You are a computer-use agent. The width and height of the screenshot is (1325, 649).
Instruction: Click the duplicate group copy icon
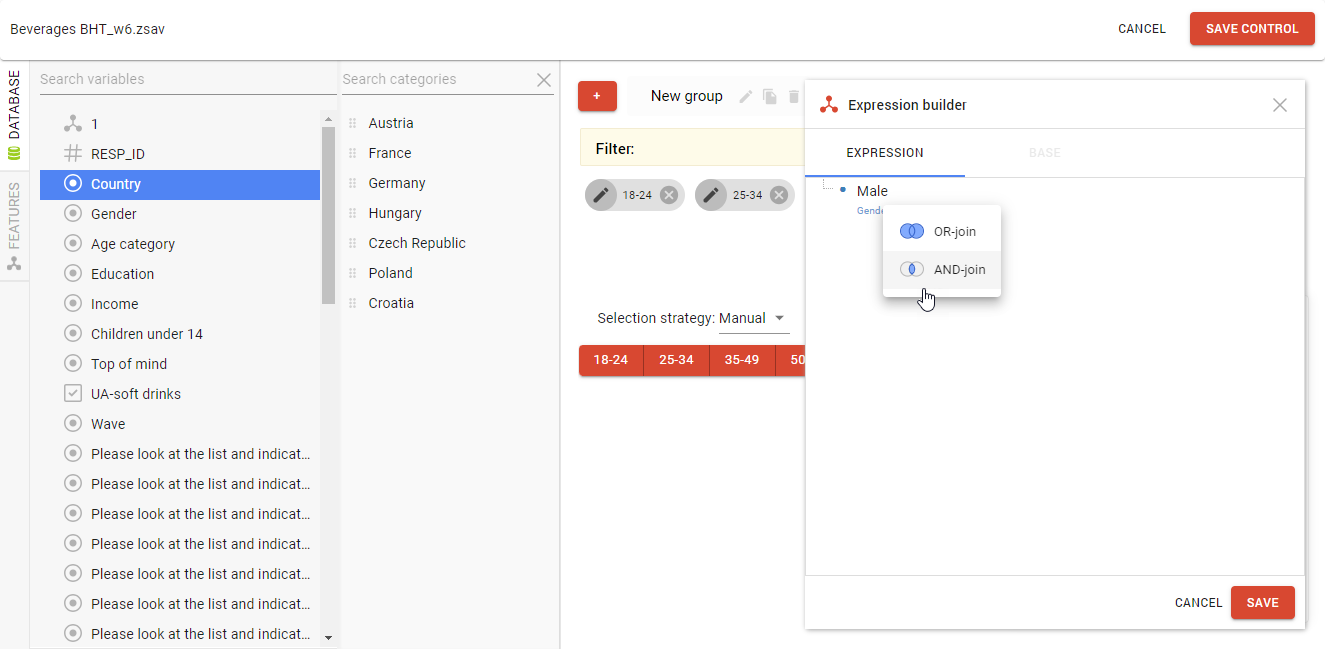tap(770, 97)
